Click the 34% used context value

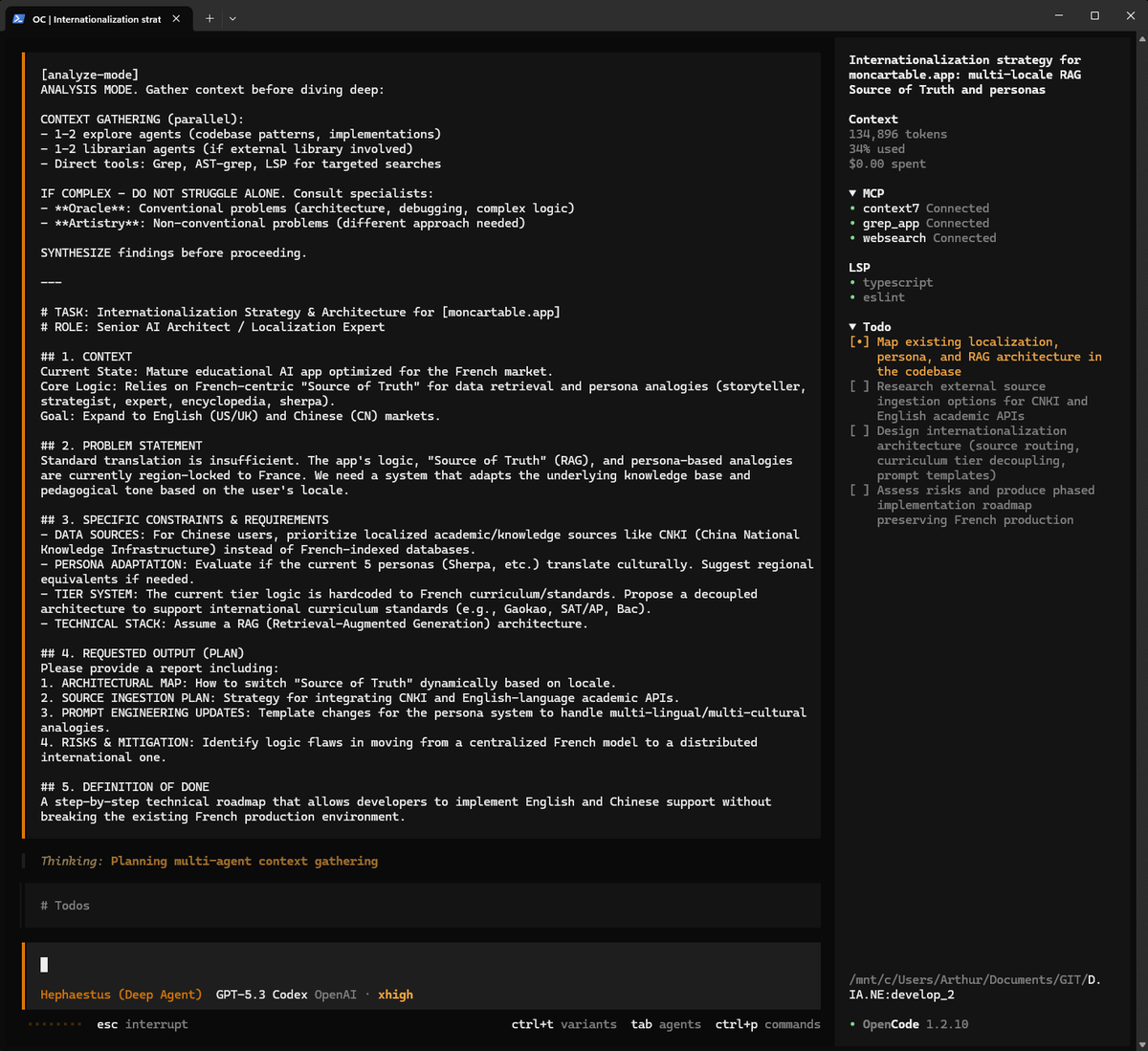(x=876, y=149)
